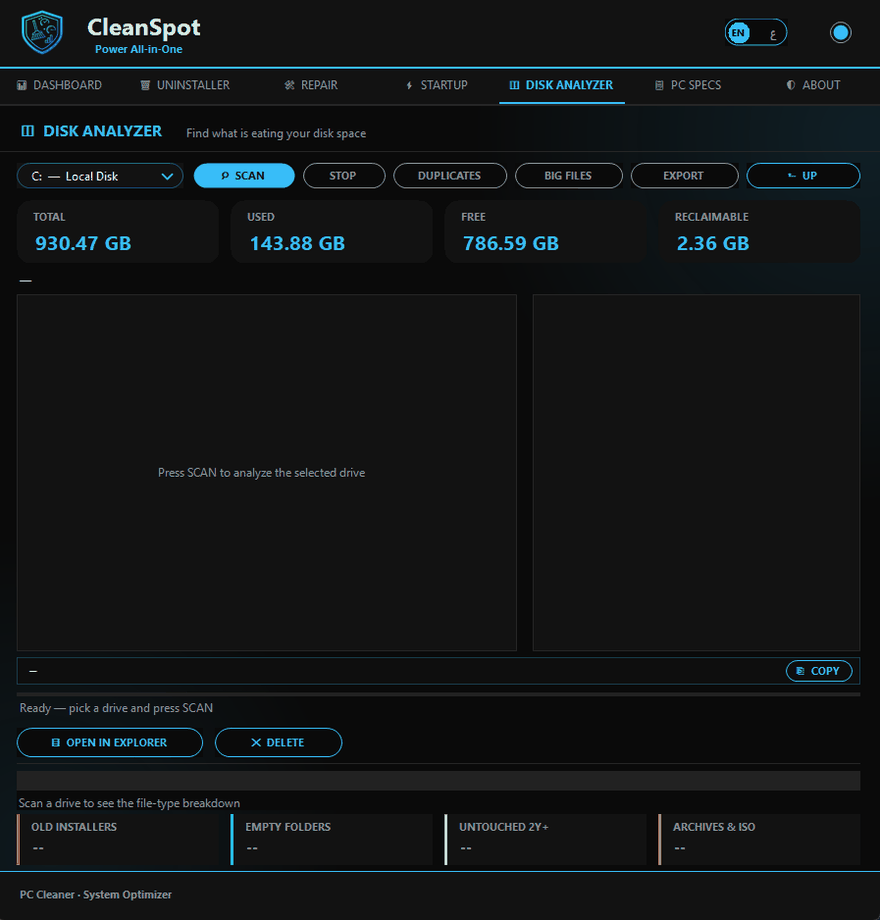Click the CleanSpot shield logo
This screenshot has height=920, width=880.
coord(42,32)
